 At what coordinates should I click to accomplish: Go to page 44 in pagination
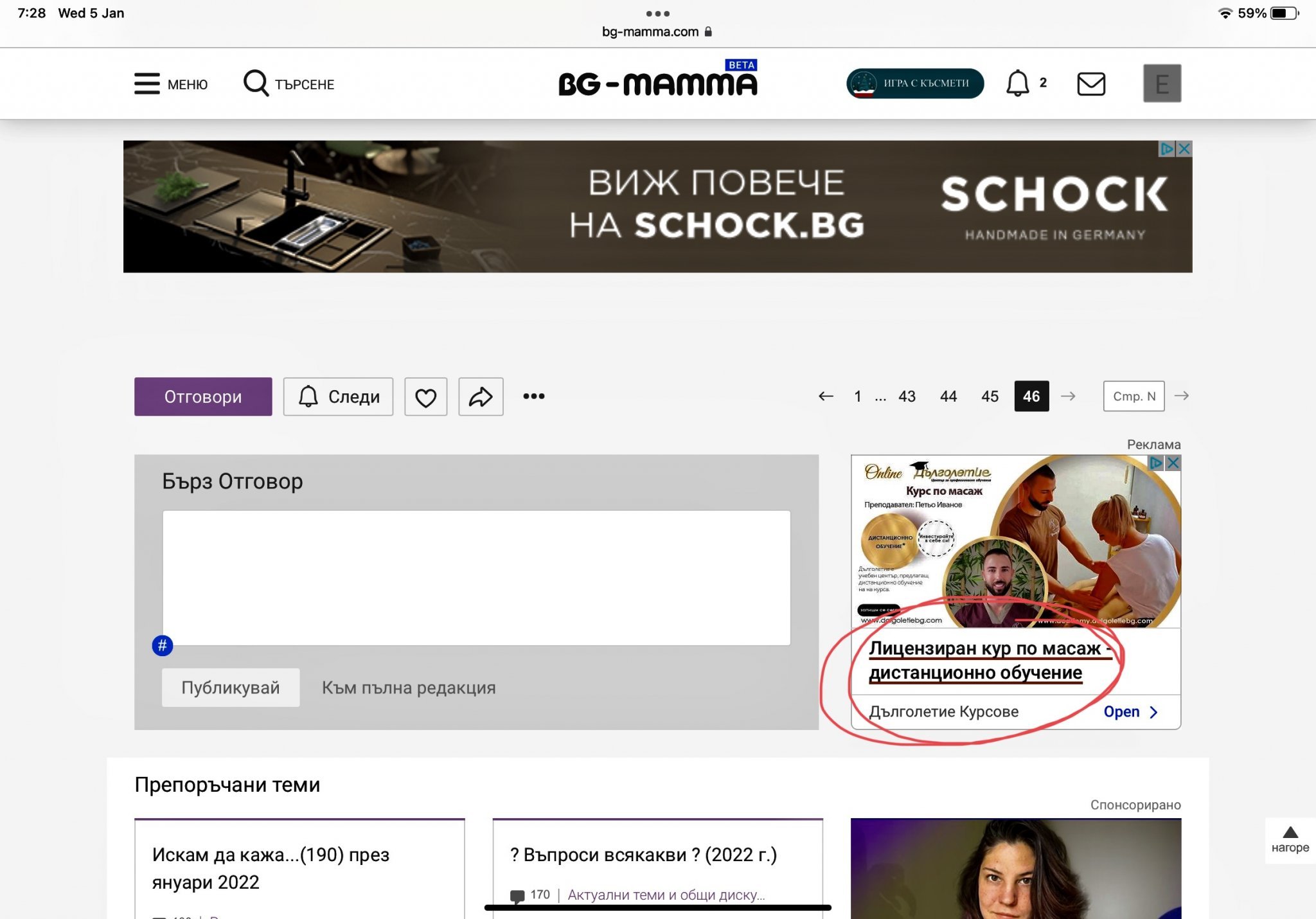(x=948, y=397)
